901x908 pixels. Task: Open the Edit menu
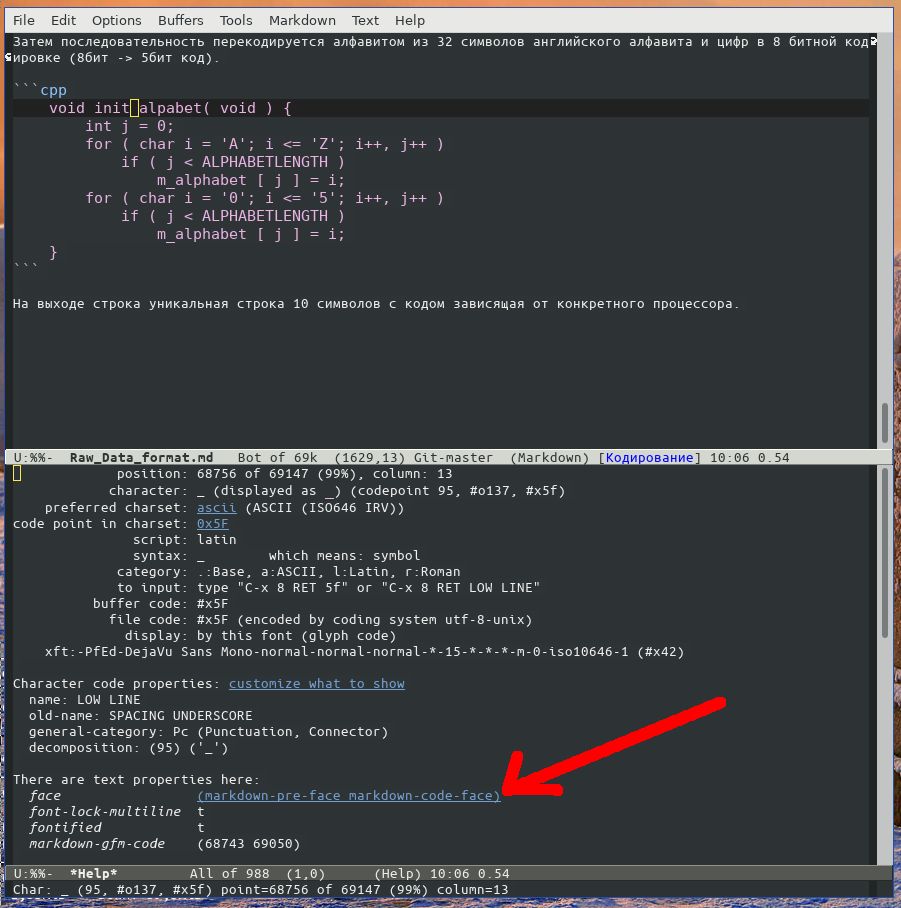pyautogui.click(x=63, y=20)
